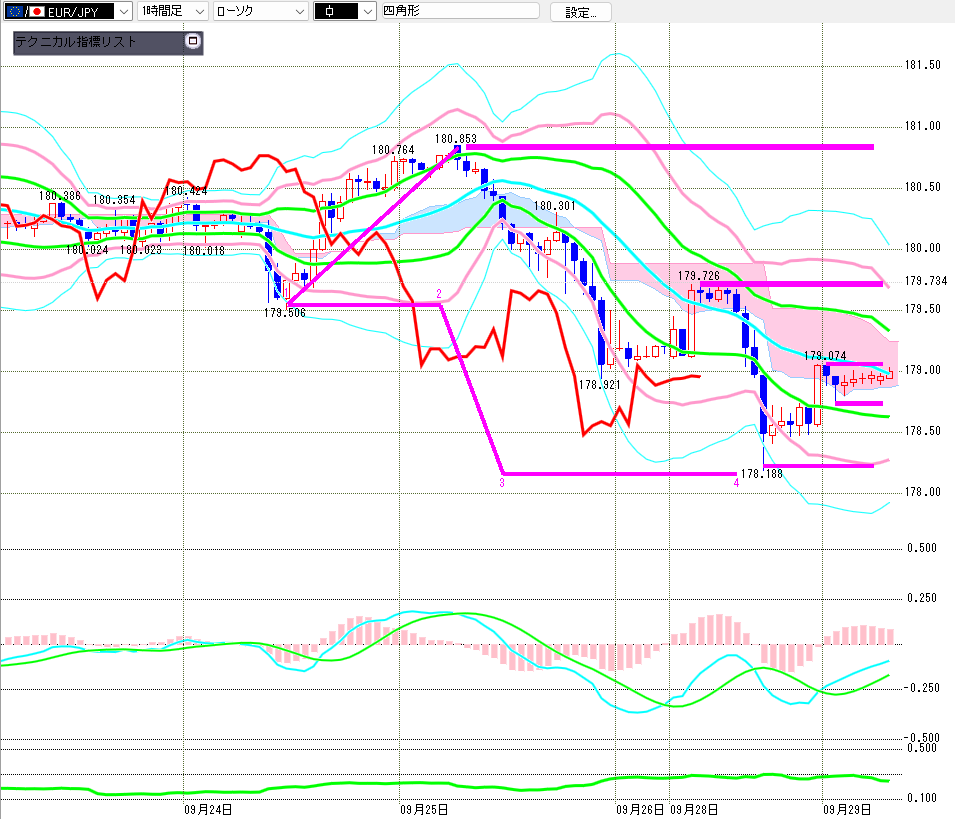Viewport: 955px width, 819px height.
Task: Click the 180.00 price axis label
Action: 922,248
